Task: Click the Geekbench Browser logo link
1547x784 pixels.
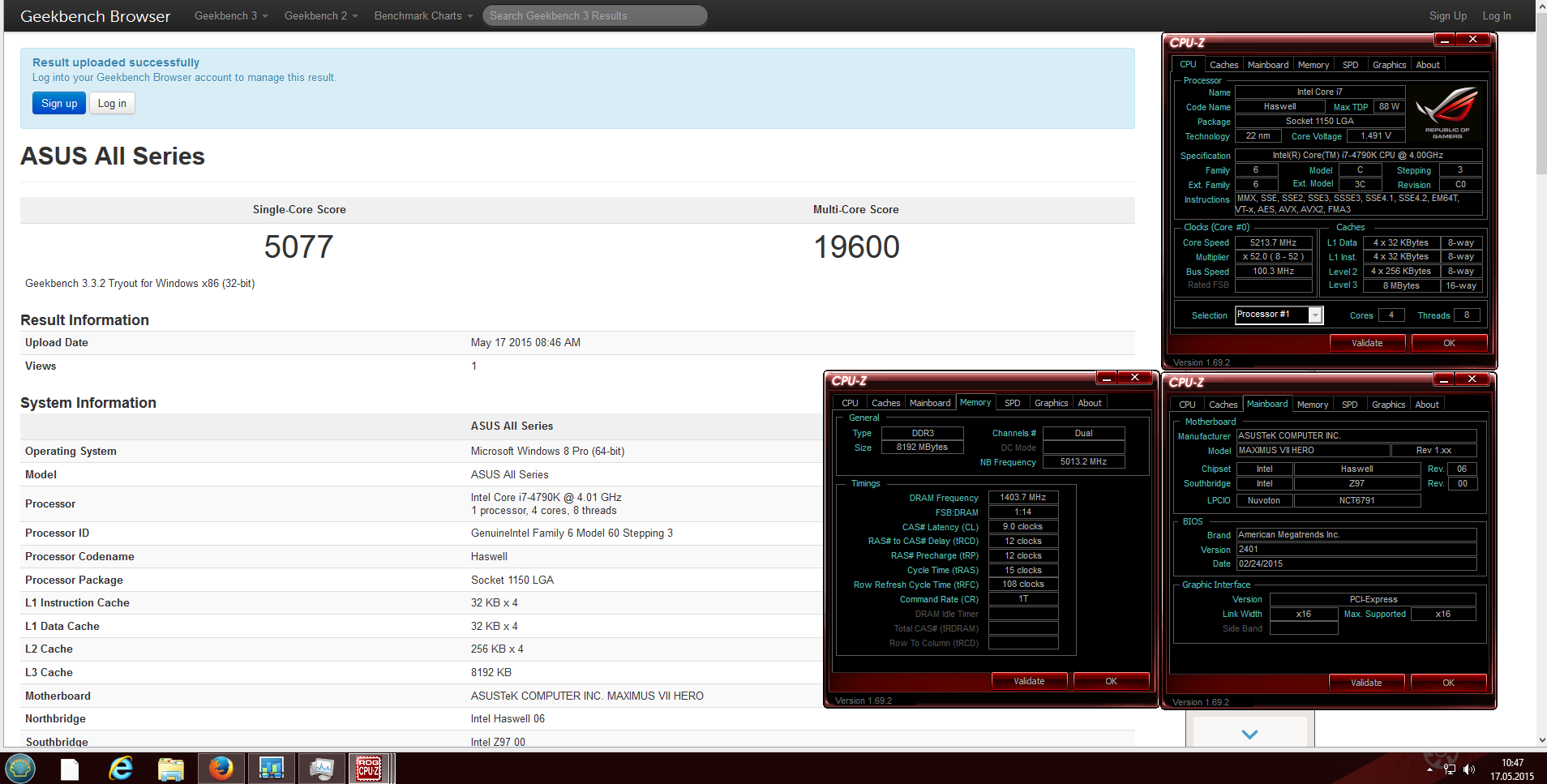Action: coord(95,16)
